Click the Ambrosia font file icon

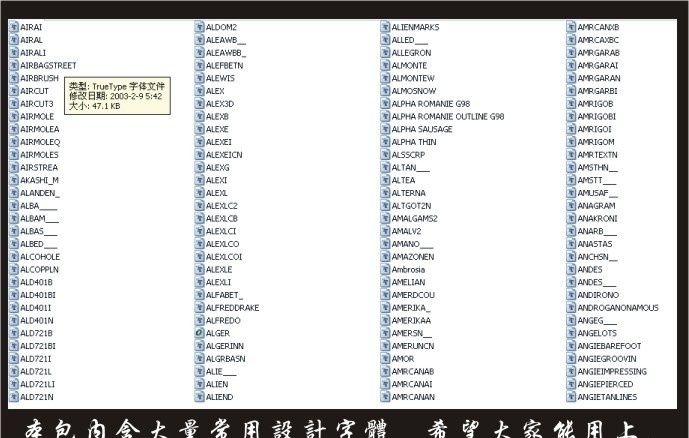pyautogui.click(x=385, y=269)
